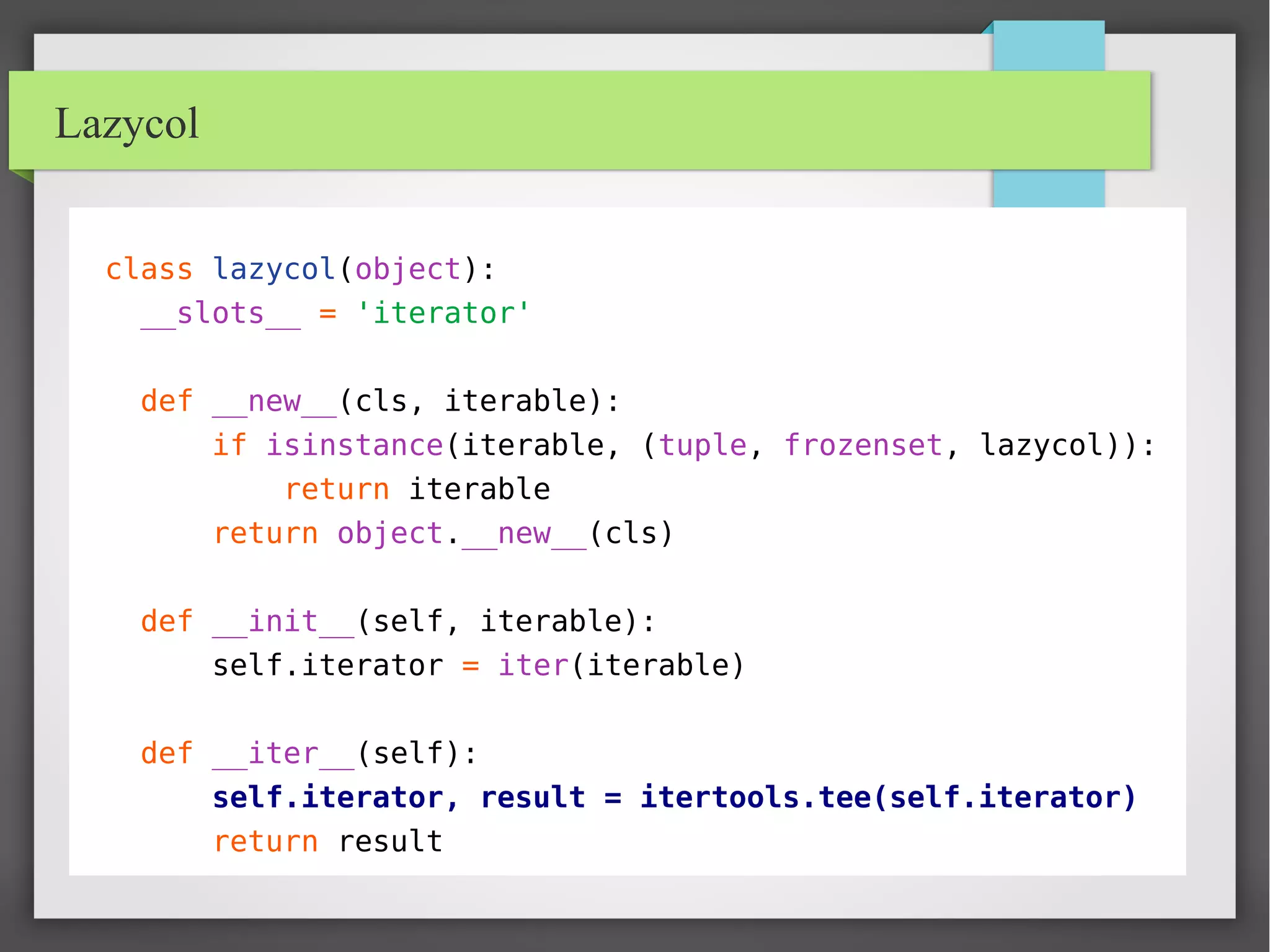Click the line 'def __new__(cls, iterable):'
Screen dimensions: 1270x952
pos(380,401)
